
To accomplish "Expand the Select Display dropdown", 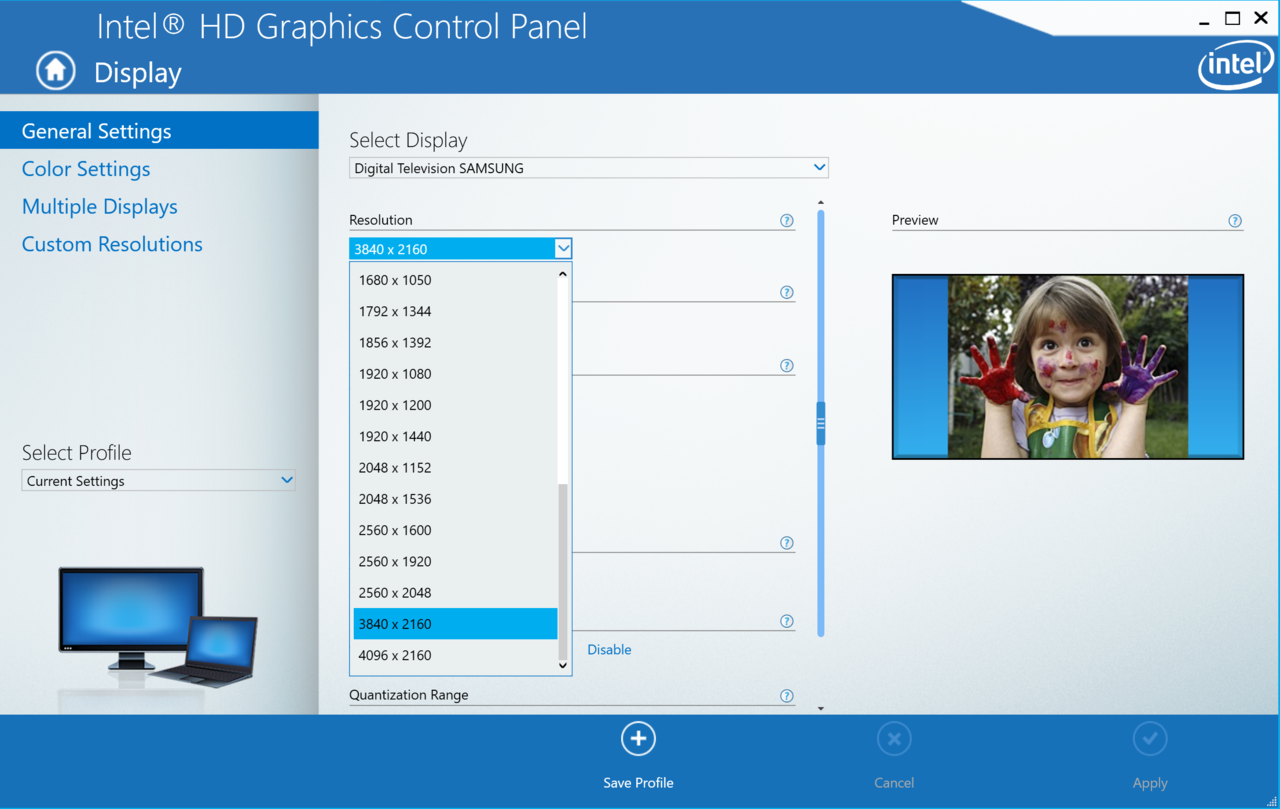I will tap(819, 168).
